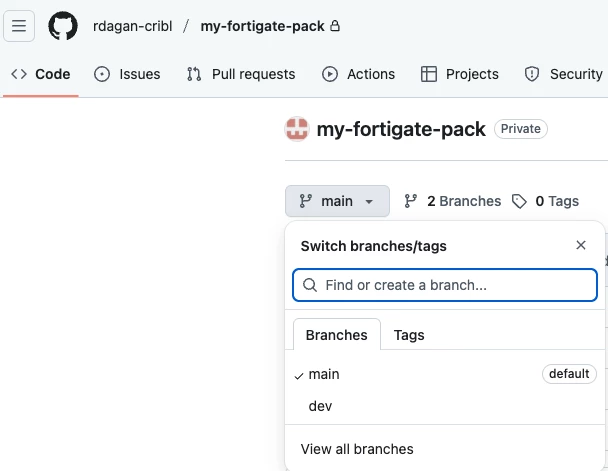
Task: Switch to the Security tab
Action: click(563, 74)
